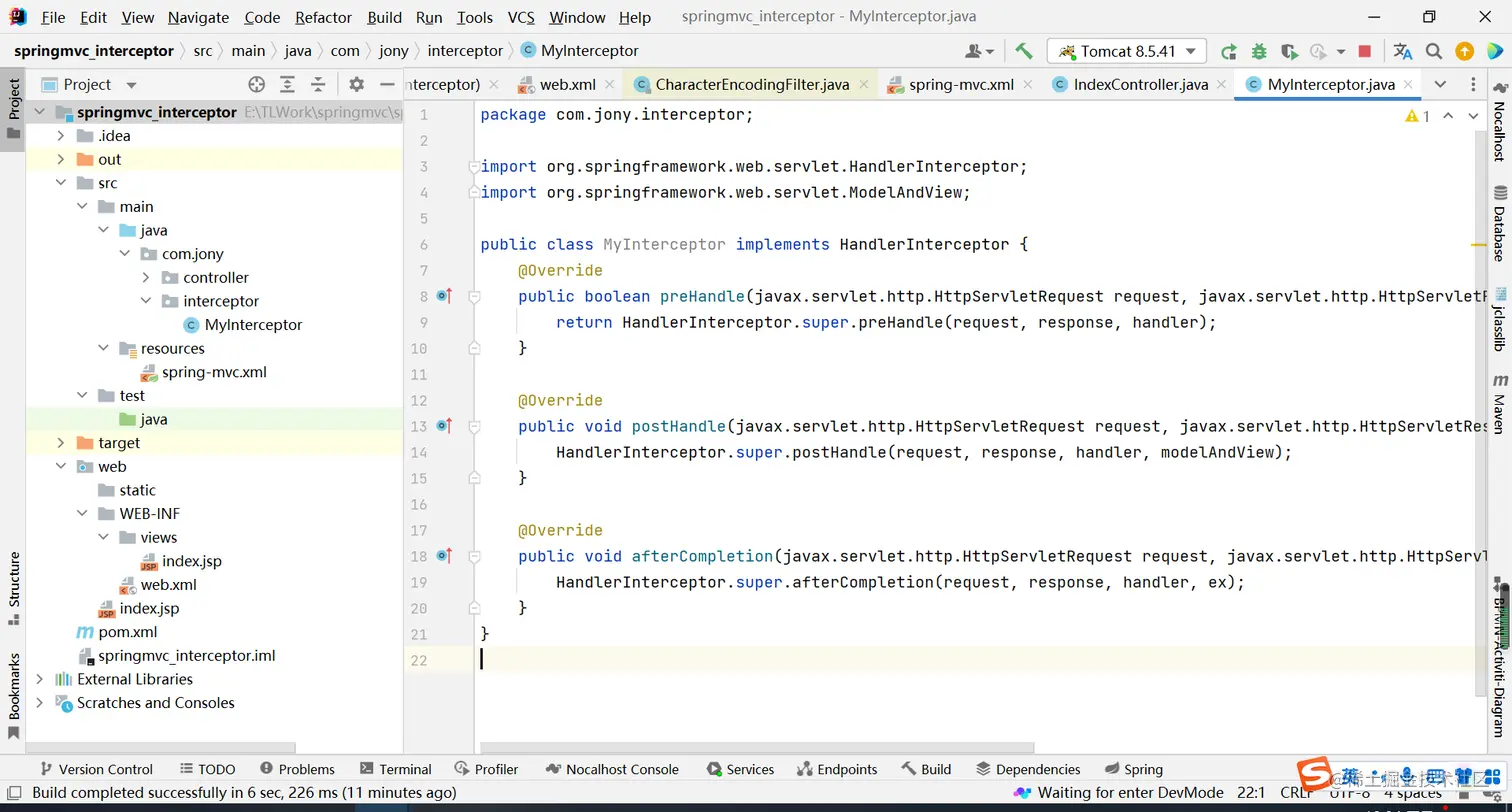Open the Structure tool window
This screenshot has height=812, width=1512.
point(14,588)
